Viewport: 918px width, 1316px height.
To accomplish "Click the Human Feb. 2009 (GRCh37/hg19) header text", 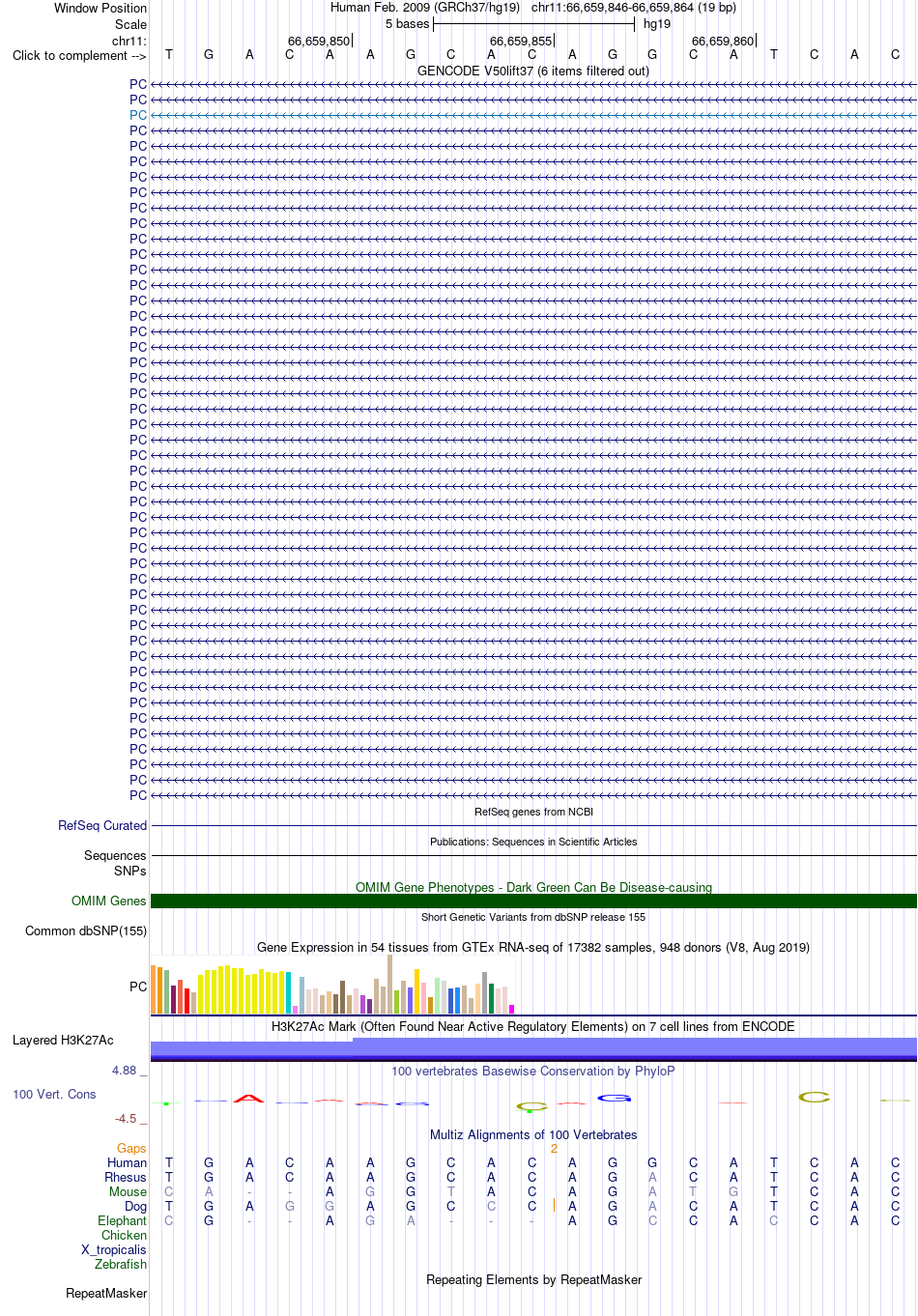I will [425, 7].
